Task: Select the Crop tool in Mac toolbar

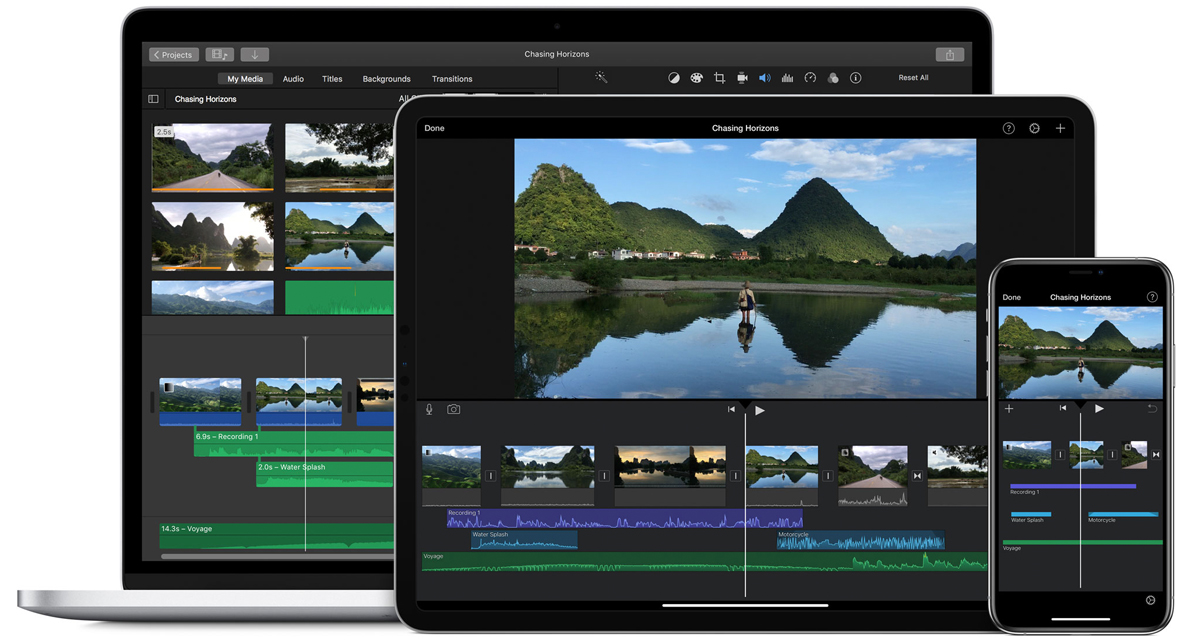Action: point(719,78)
